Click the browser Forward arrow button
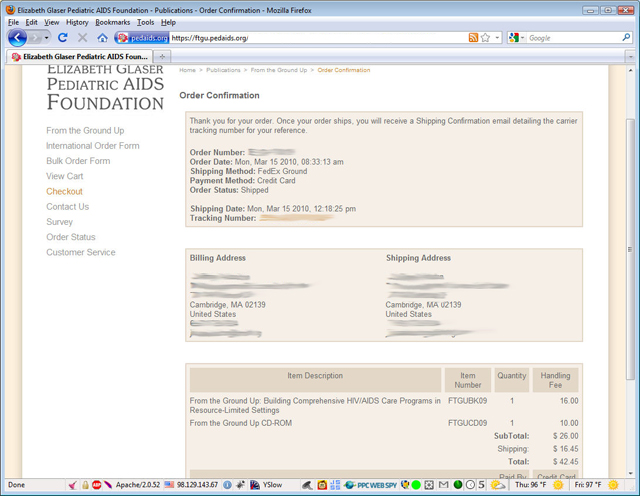The height and width of the screenshot is (496, 640). (x=35, y=38)
